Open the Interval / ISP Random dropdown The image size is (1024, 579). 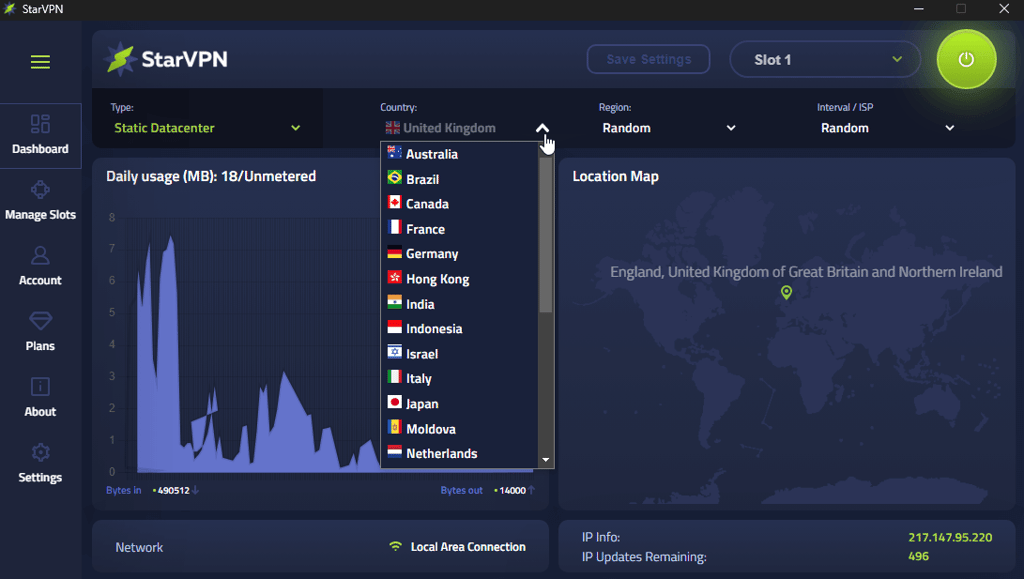[888, 128]
